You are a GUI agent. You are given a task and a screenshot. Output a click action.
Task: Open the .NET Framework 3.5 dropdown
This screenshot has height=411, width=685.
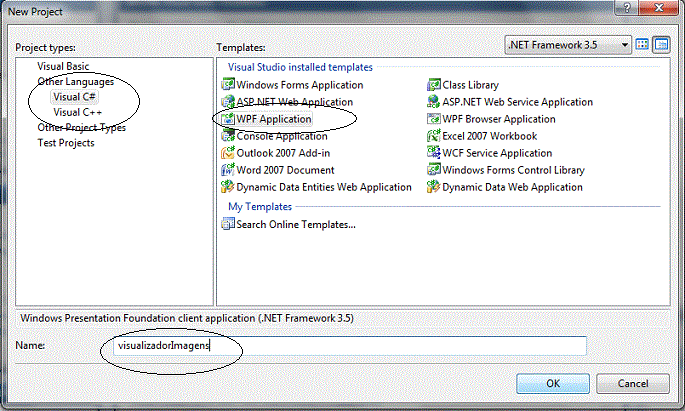click(x=568, y=45)
